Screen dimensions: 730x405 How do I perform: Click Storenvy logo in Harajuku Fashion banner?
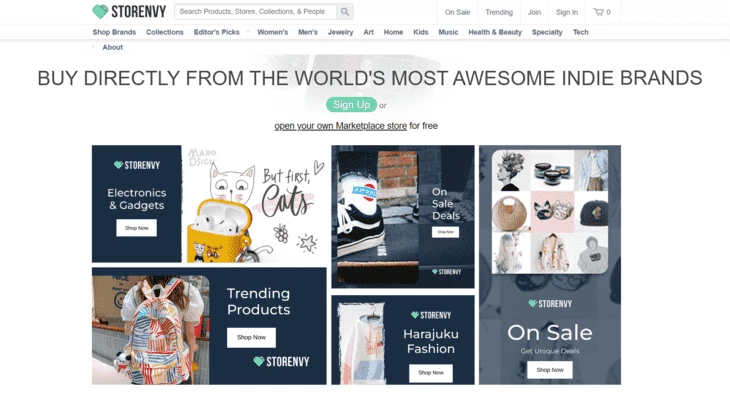coord(431,315)
